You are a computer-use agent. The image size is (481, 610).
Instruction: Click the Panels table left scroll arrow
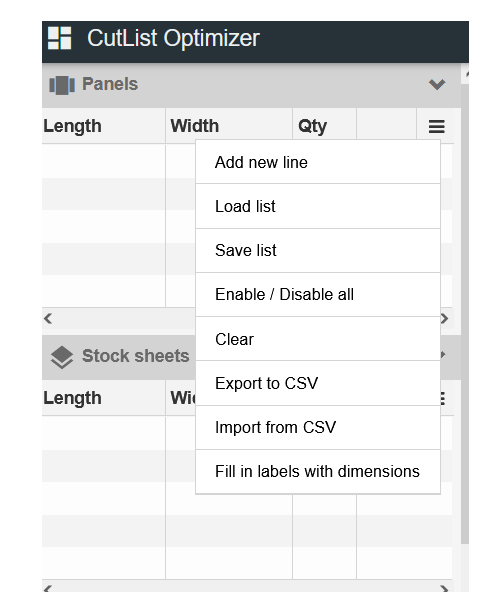[48, 319]
